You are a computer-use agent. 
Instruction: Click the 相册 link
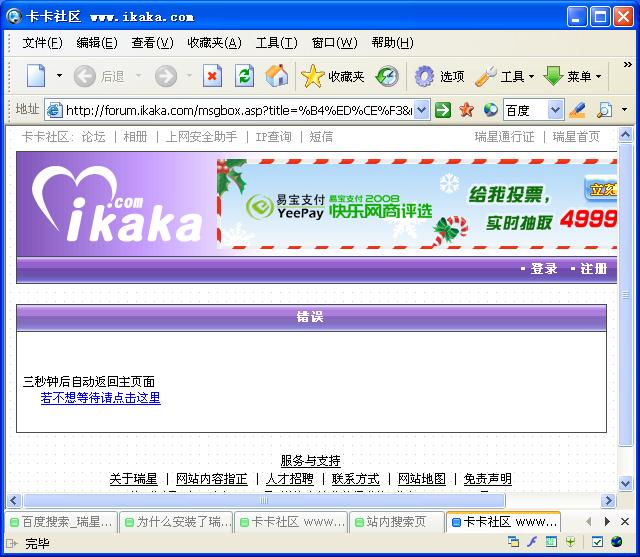pos(135,137)
